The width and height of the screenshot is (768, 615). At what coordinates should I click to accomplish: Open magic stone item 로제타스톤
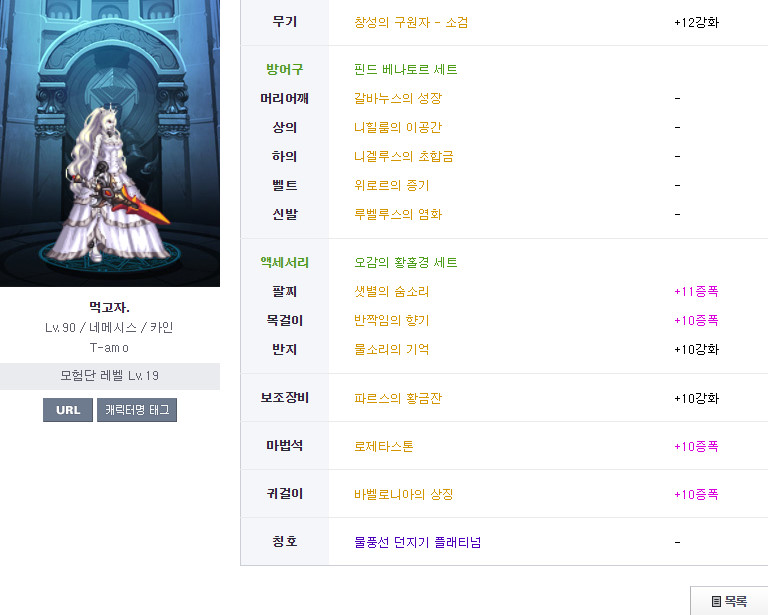(x=383, y=446)
